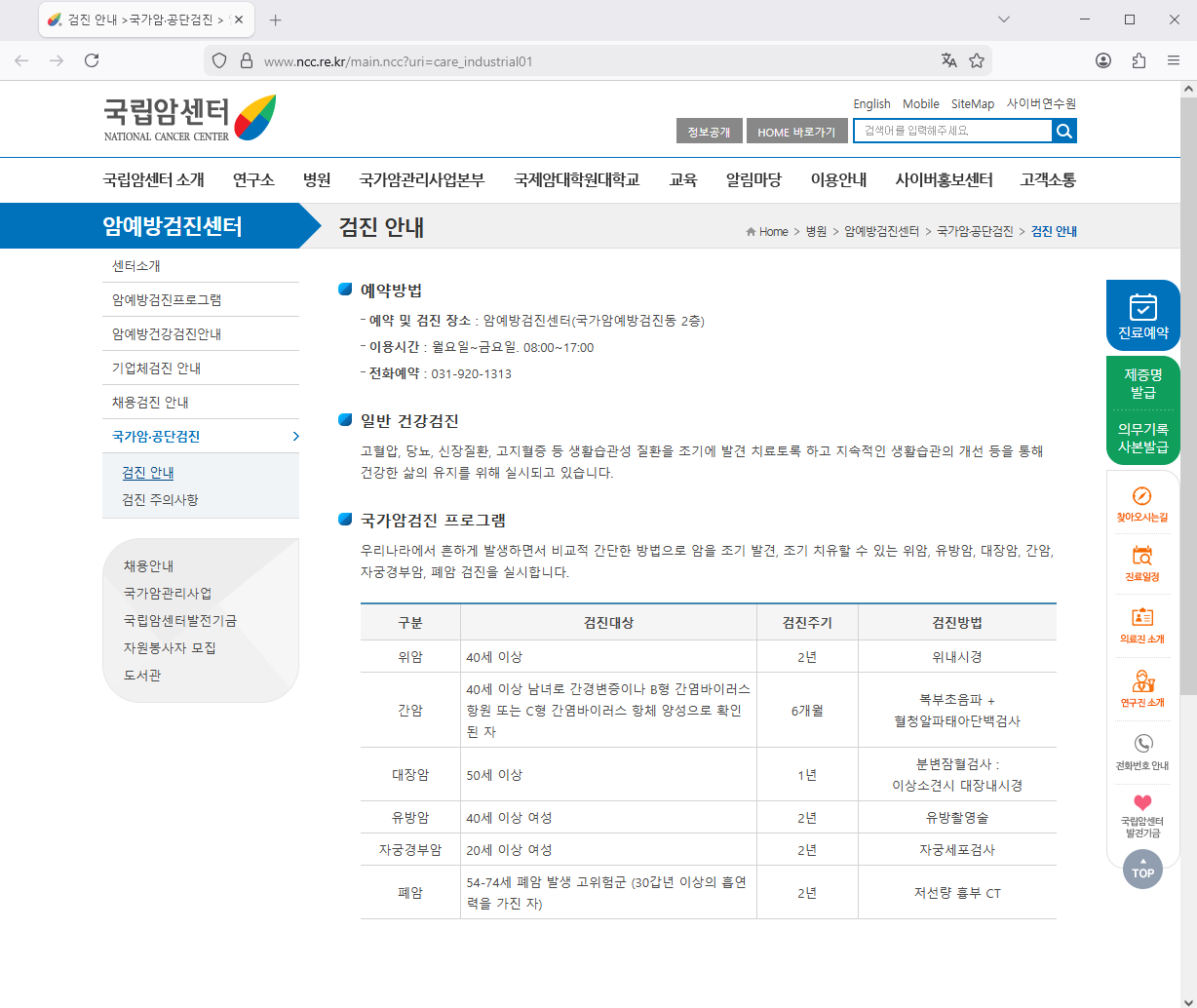Click the browser translate page icon
This screenshot has width=1197, height=1008.
[948, 60]
